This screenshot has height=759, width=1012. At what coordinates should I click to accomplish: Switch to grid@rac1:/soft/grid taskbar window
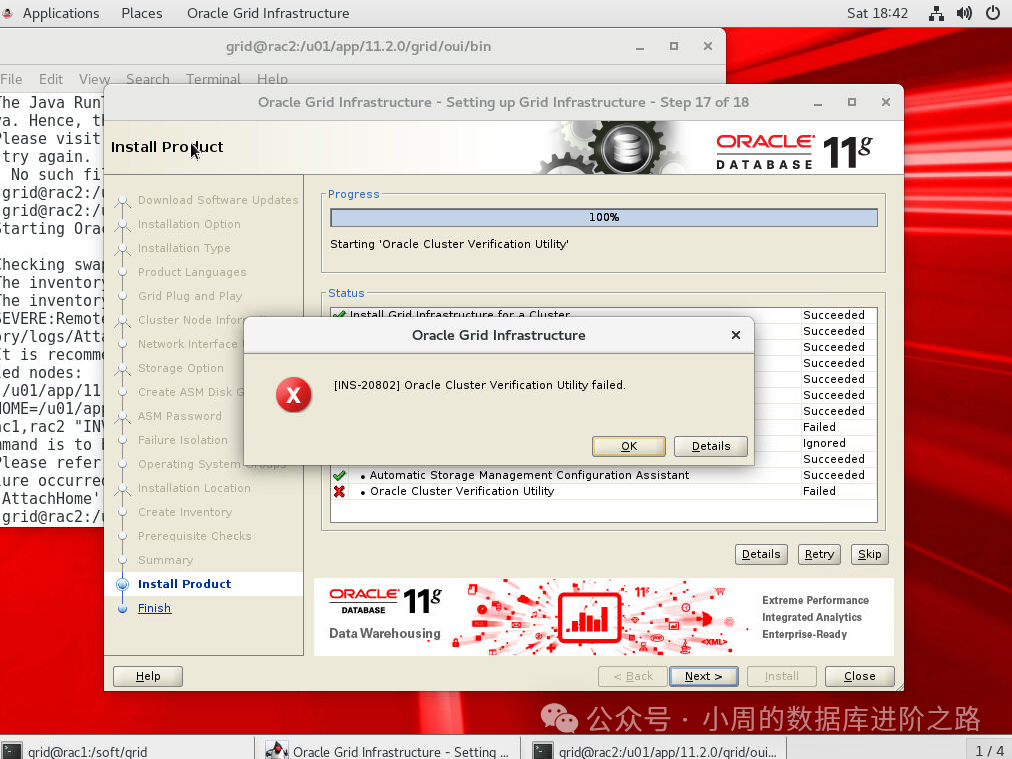tap(126, 751)
